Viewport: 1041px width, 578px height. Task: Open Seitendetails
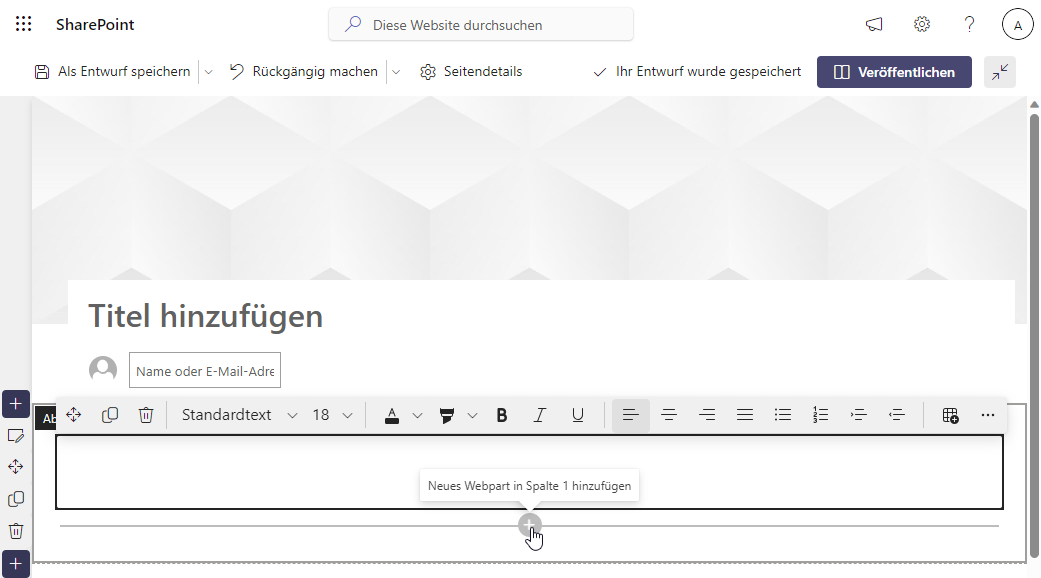471,72
